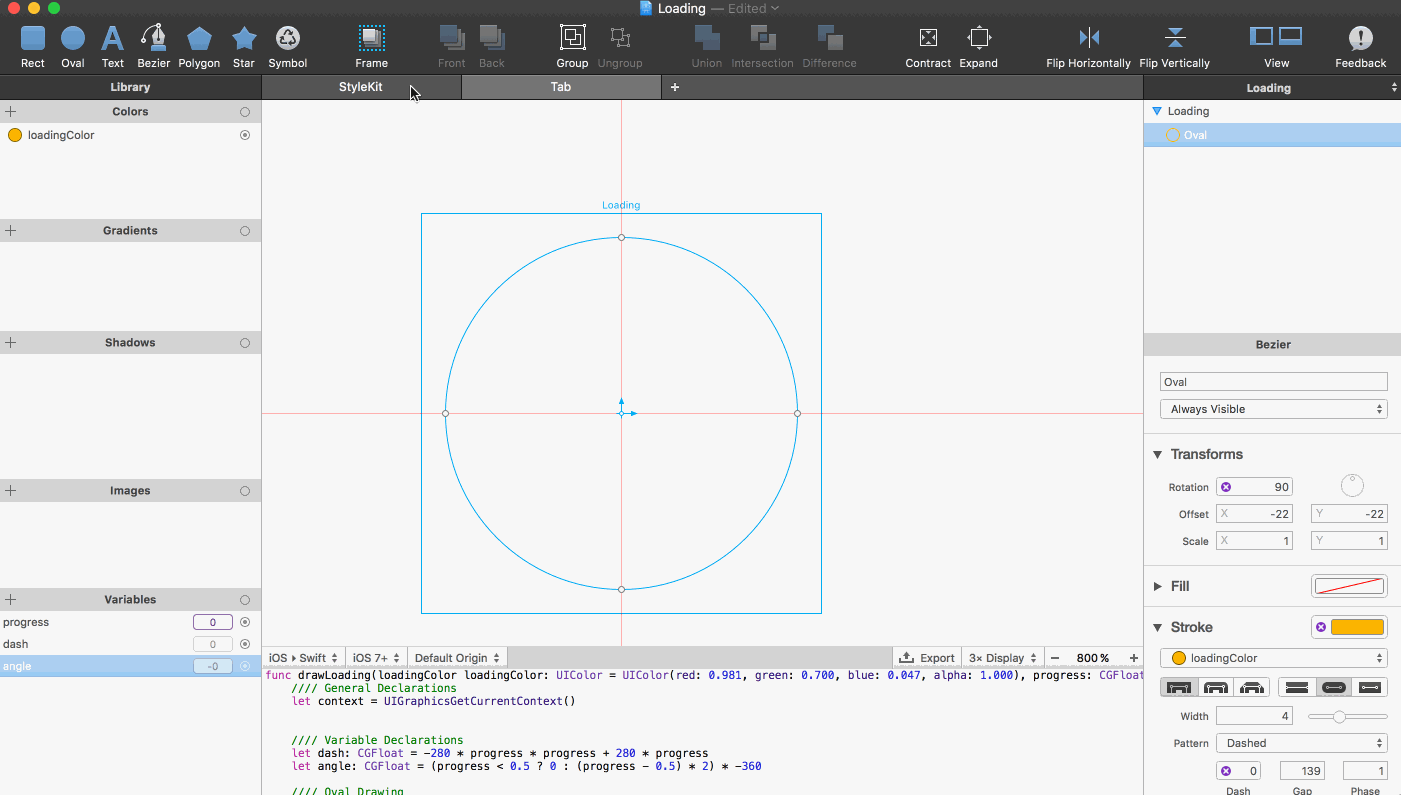Click the Export button
The image size is (1401, 795).
click(x=926, y=657)
